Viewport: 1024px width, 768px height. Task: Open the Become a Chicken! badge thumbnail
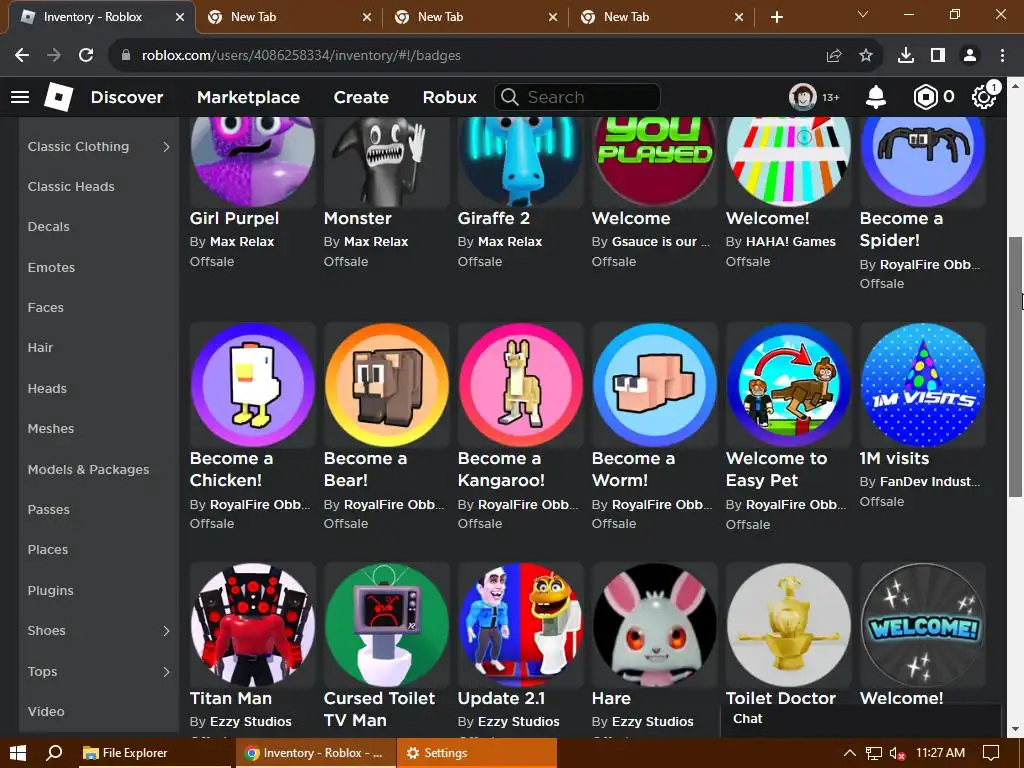click(253, 385)
